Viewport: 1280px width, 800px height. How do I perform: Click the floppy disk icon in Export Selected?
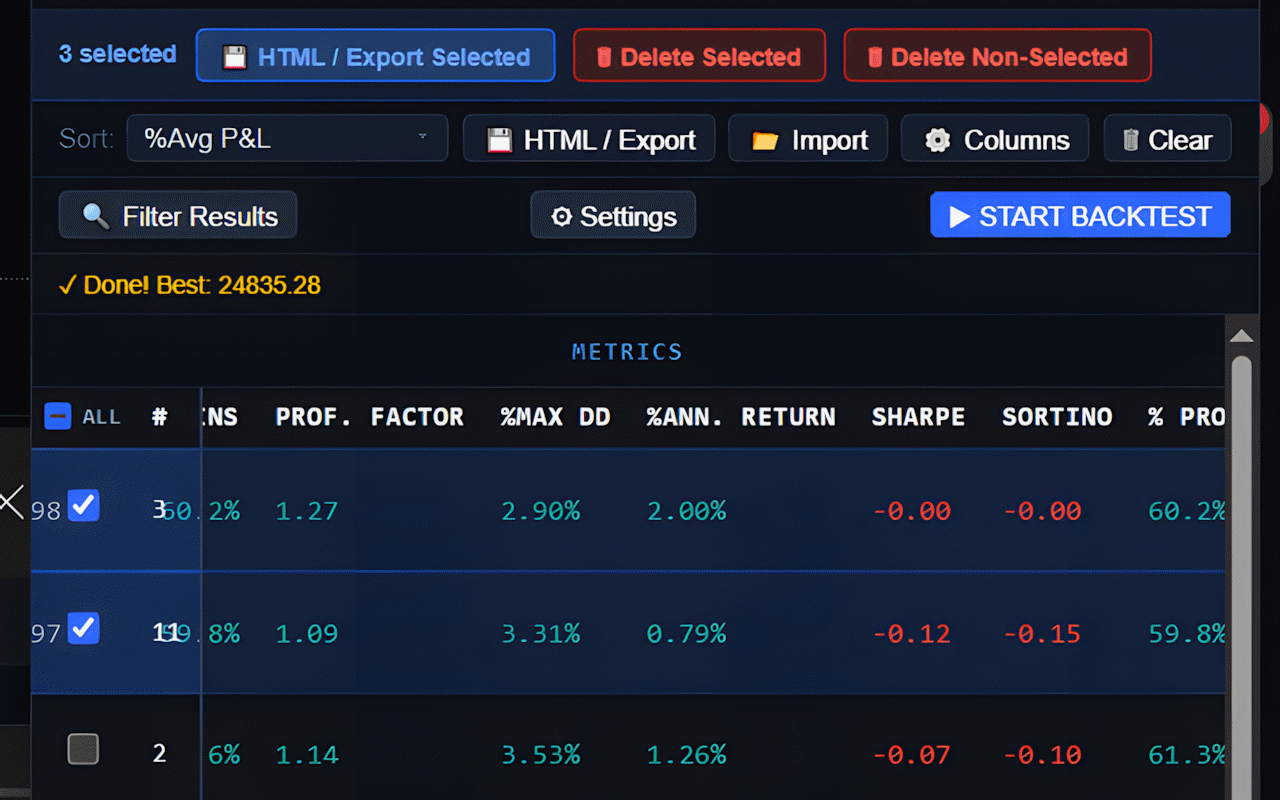[234, 57]
